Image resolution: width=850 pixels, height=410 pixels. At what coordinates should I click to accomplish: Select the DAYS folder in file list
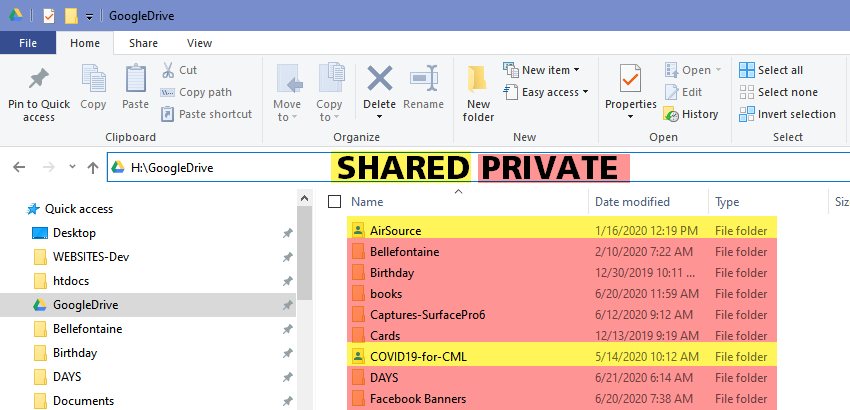562,377
